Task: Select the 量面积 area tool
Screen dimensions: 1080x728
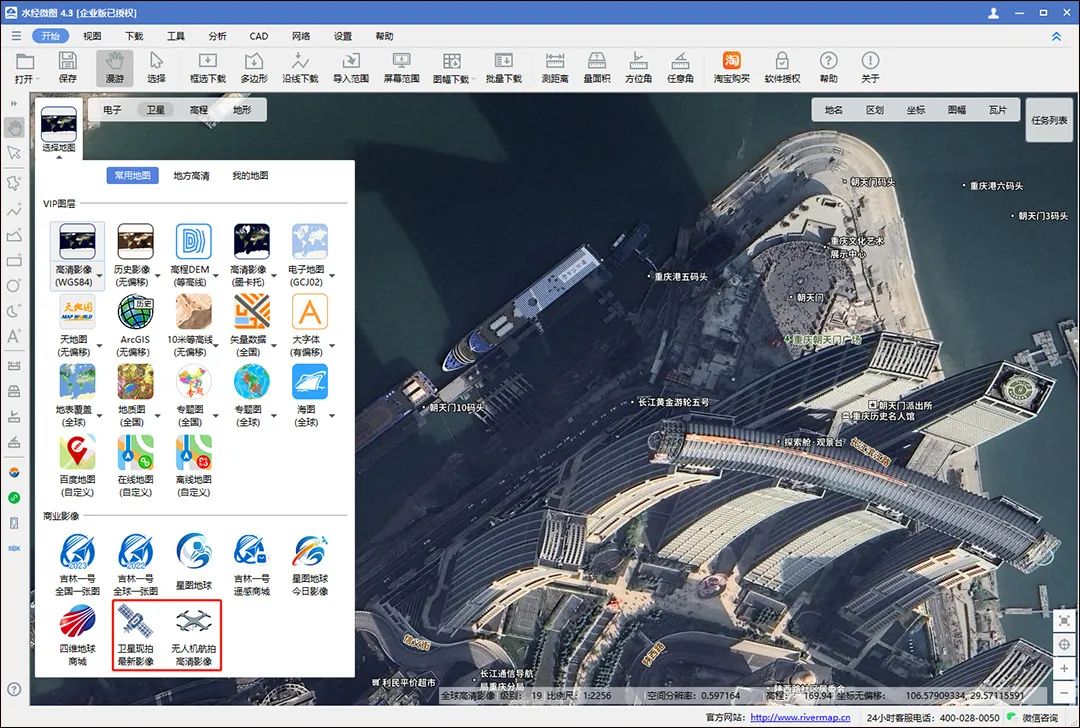Action: pyautogui.click(x=596, y=67)
